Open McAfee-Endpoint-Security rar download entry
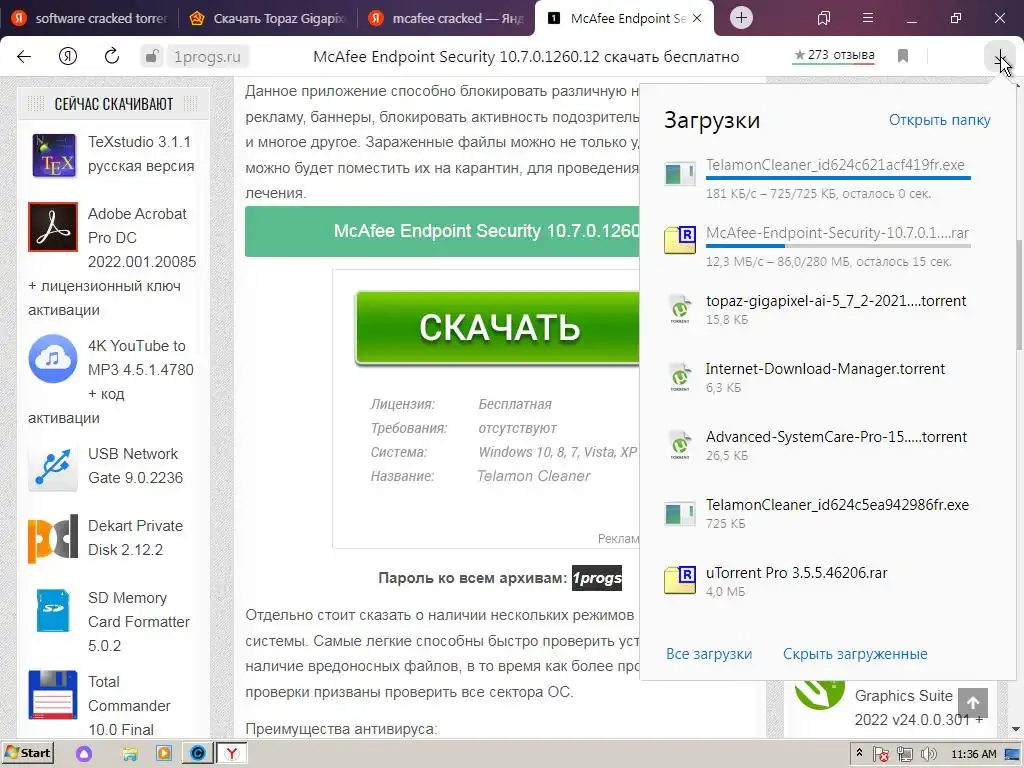The height and width of the screenshot is (768, 1024). (828, 245)
